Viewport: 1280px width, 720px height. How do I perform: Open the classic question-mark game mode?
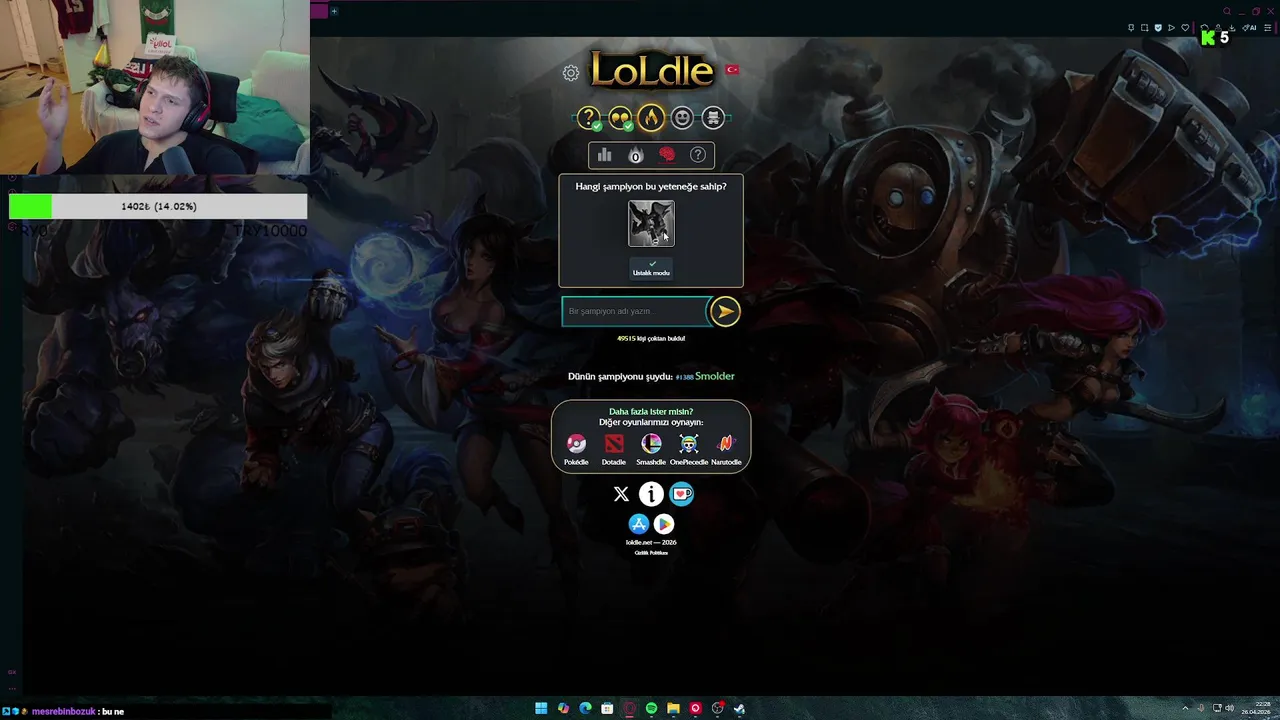589,118
